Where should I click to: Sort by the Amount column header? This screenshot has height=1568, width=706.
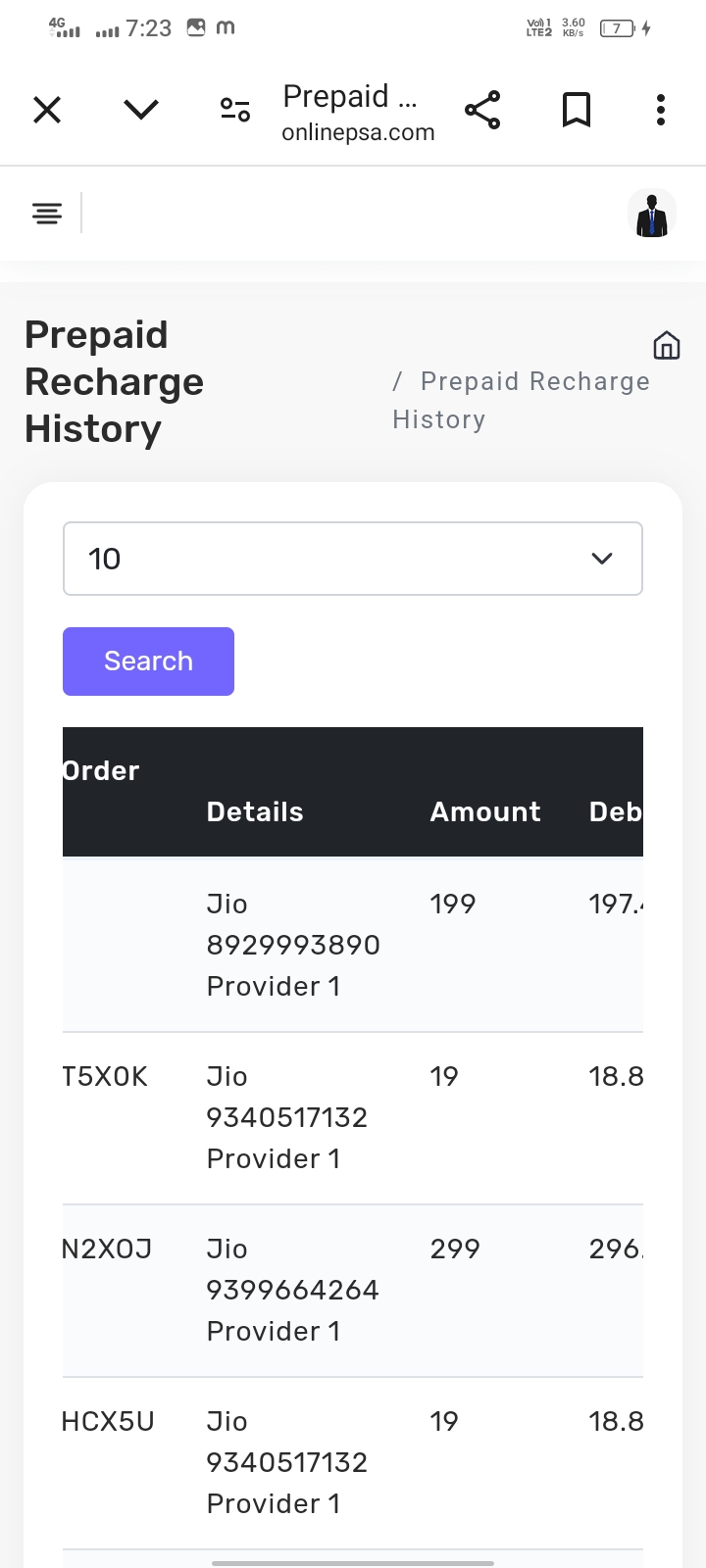click(485, 811)
